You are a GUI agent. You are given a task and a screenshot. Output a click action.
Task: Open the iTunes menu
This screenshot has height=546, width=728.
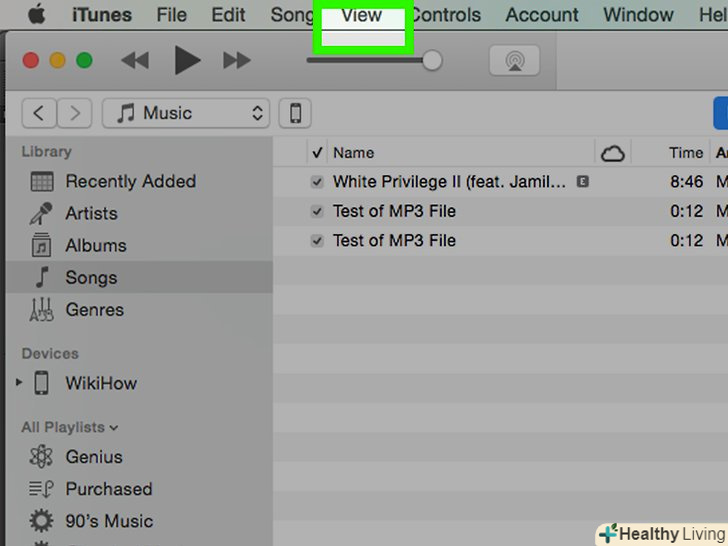(x=102, y=15)
